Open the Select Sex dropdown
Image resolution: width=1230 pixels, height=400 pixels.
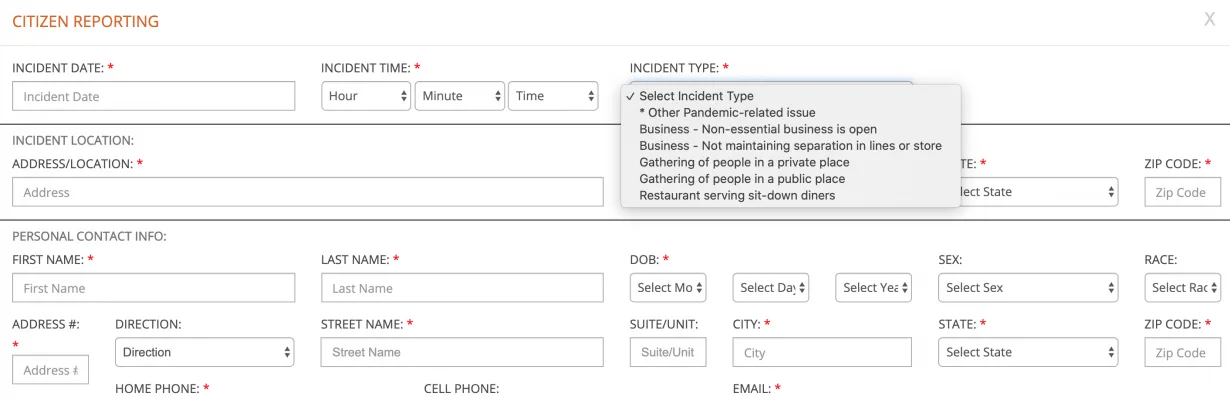pyautogui.click(x=1028, y=288)
